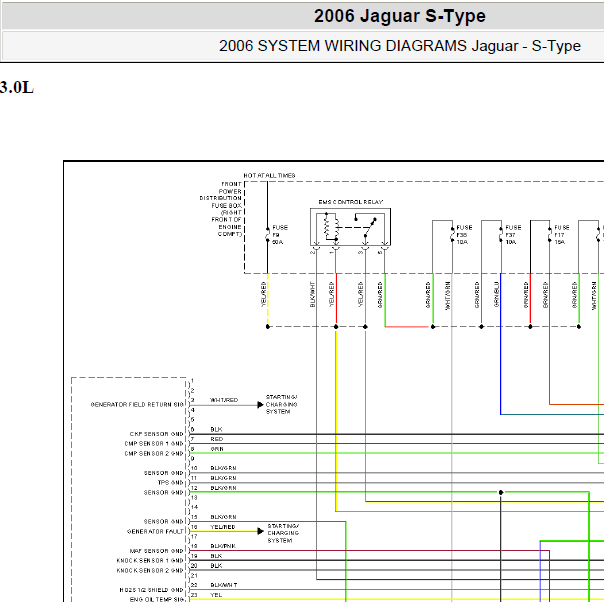Screen dimensions: 604x602
Task: Click the 'MAF SENSOR GND' label
Action: coord(157,551)
